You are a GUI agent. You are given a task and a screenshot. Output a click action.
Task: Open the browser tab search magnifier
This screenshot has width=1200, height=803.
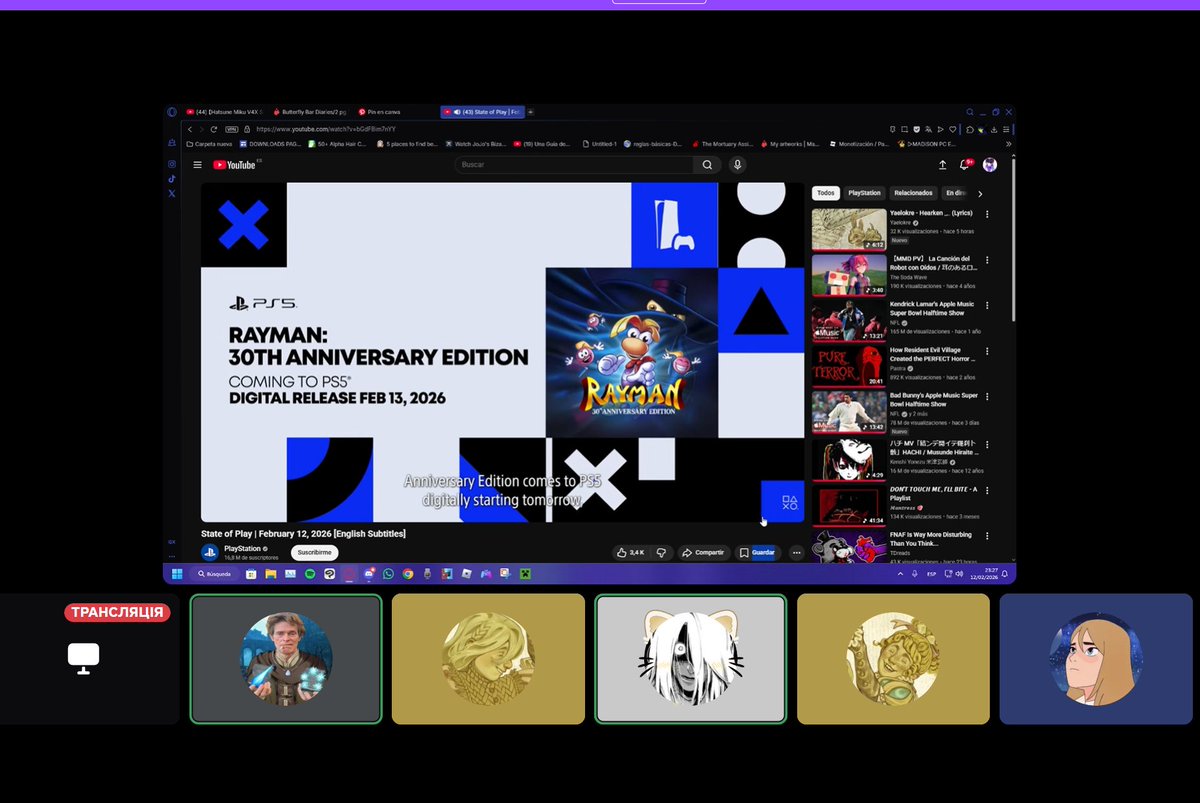coord(969,112)
